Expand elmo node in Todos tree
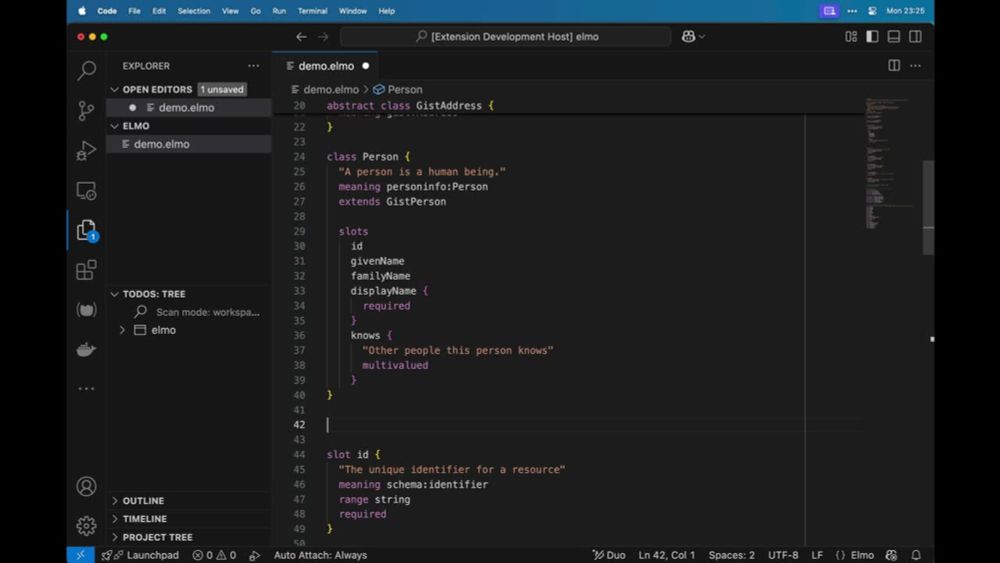The height and width of the screenshot is (563, 1000). 122,330
